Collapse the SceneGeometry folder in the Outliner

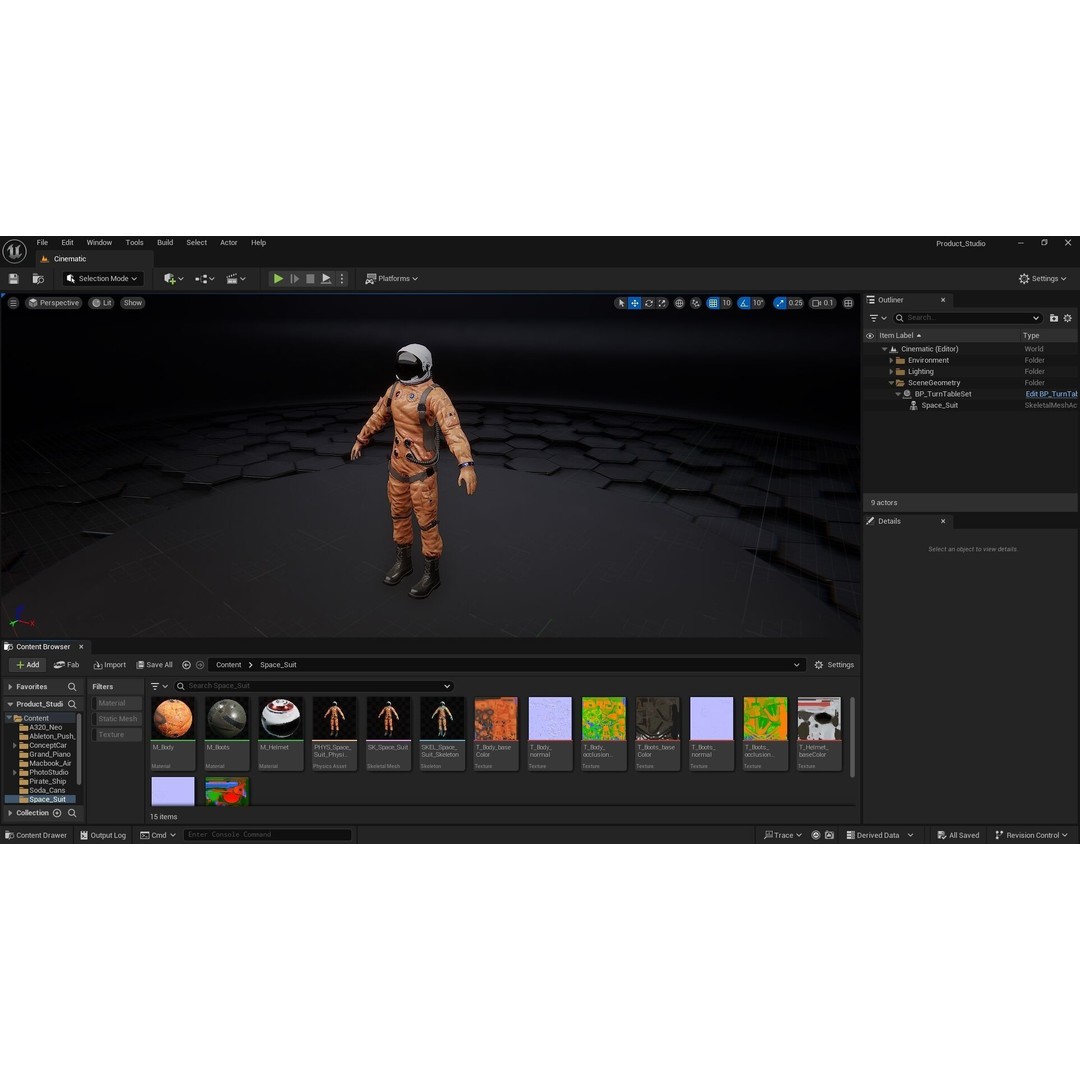tap(891, 383)
